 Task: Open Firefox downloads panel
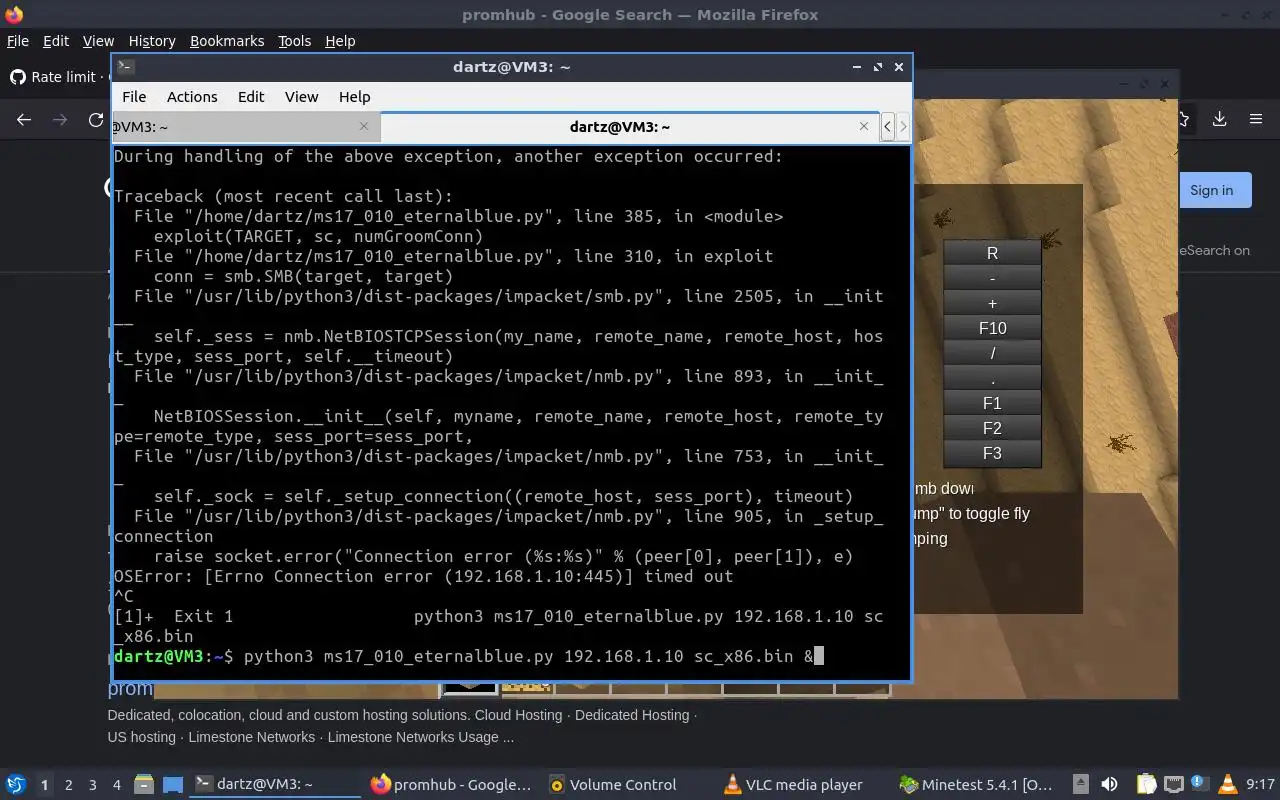1219,119
